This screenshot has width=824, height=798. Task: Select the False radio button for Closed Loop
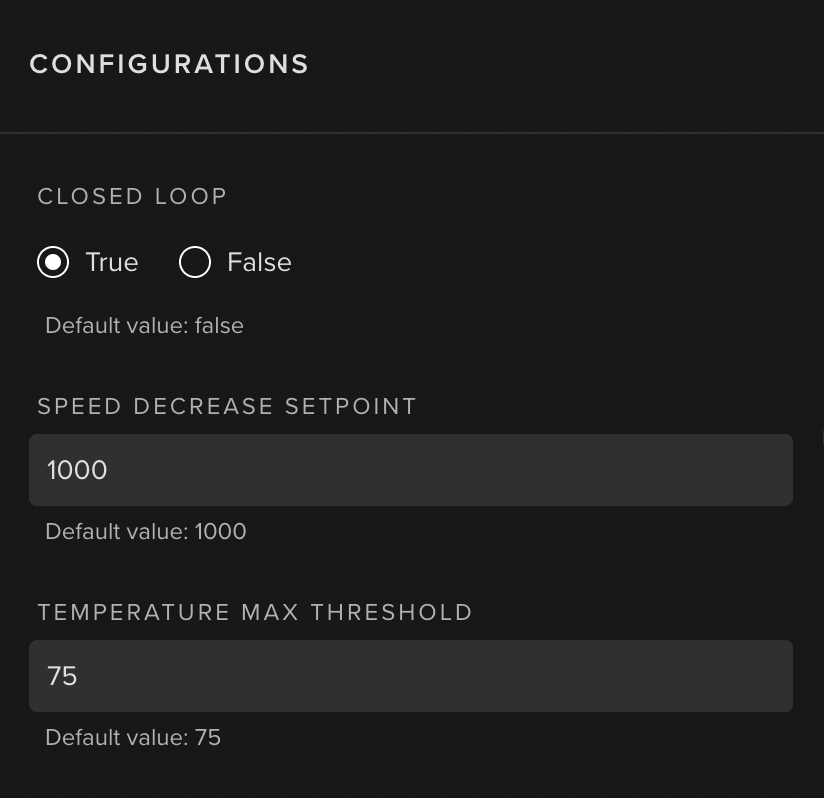click(x=195, y=262)
